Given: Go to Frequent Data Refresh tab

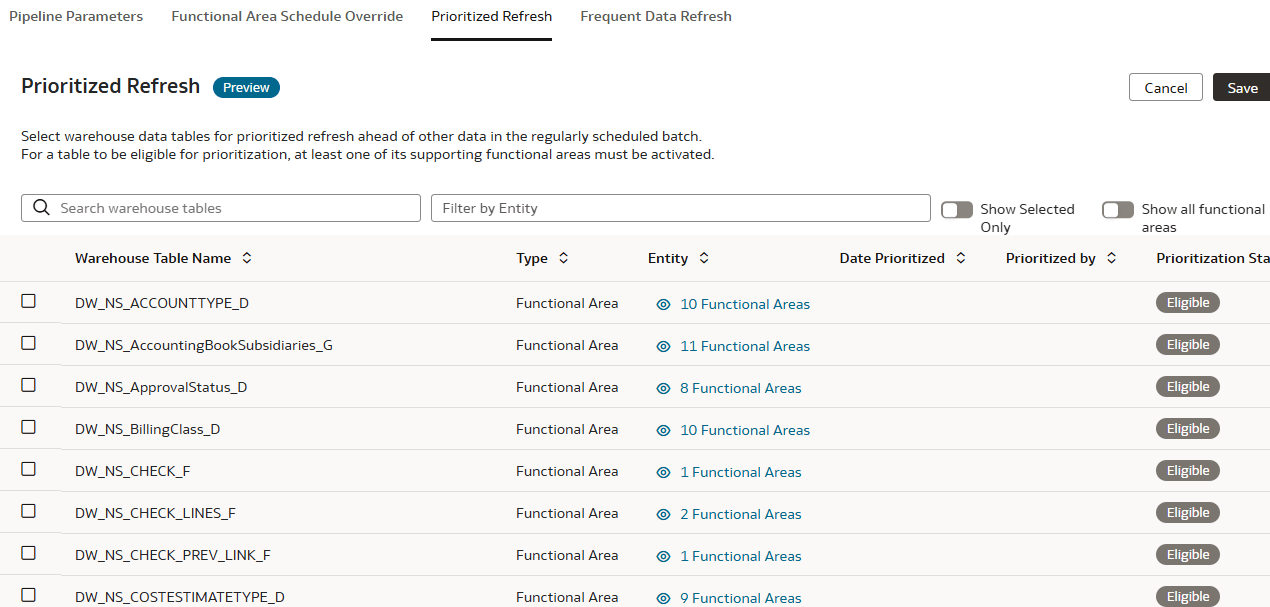Looking at the screenshot, I should (x=656, y=16).
